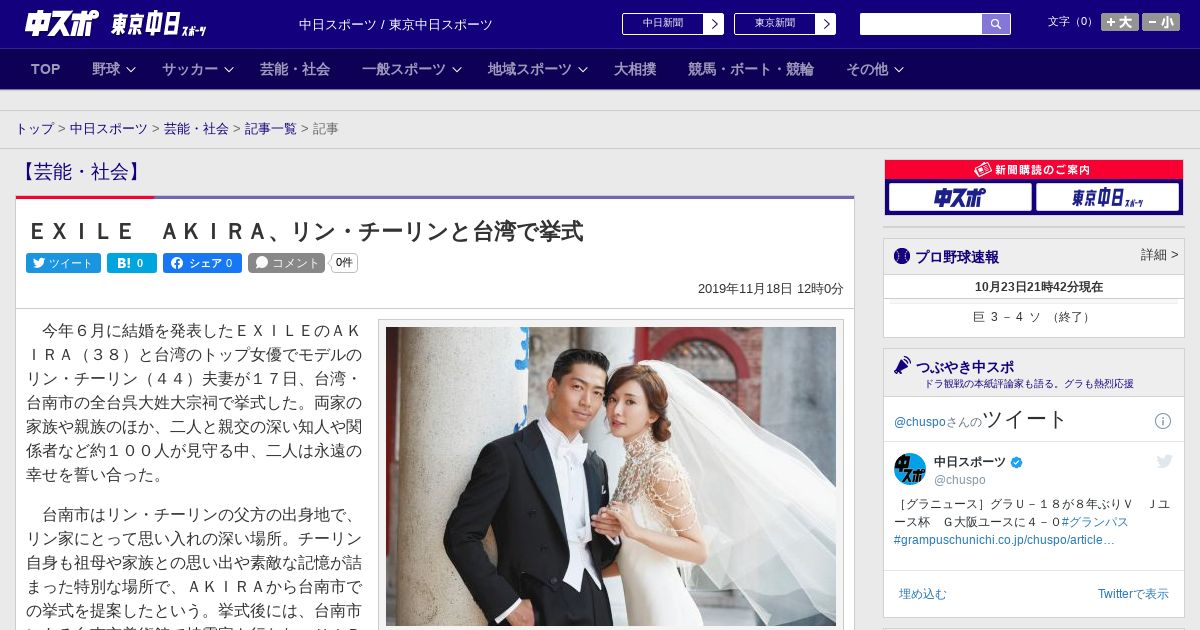Open the 東京新聞 link button
Viewport: 1200px width, 630px height.
point(785,24)
